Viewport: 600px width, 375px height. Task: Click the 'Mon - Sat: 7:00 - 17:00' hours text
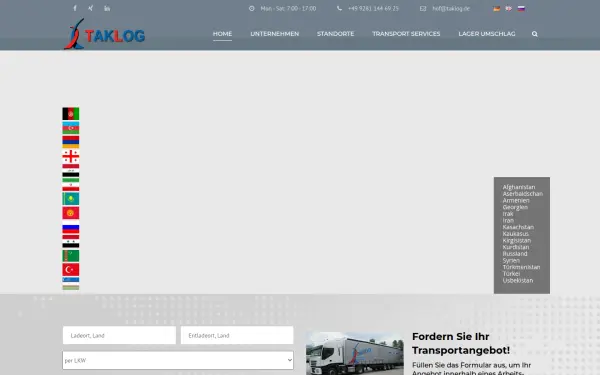pyautogui.click(x=289, y=8)
